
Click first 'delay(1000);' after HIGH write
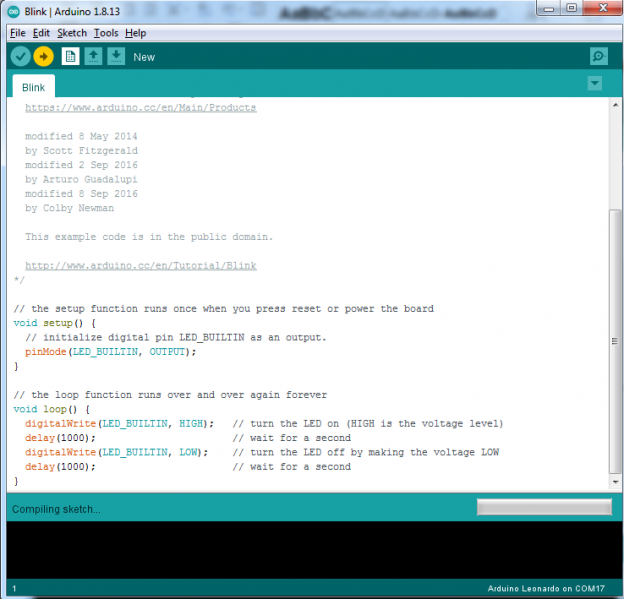click(x=60, y=438)
